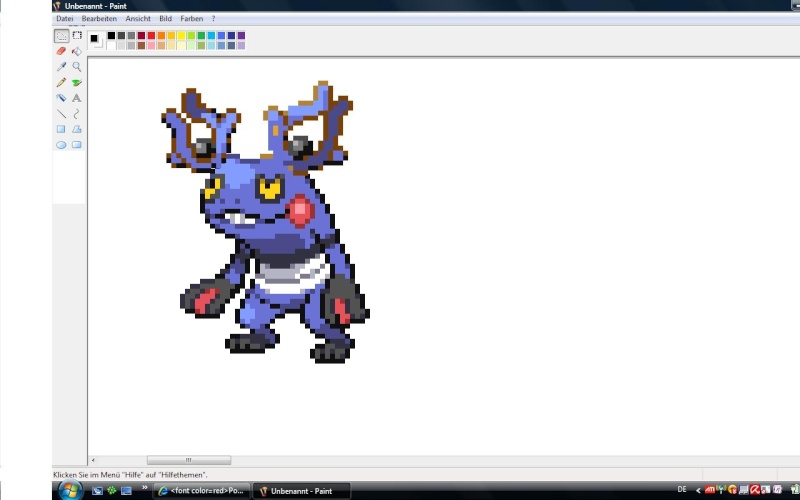Select the Curve tool
Viewport: 800px width, 500px height.
pos(77,113)
